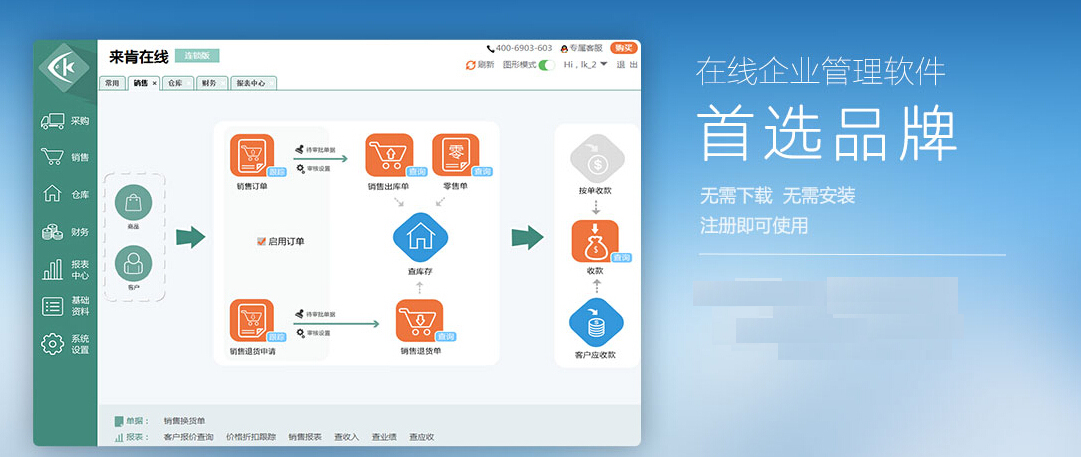Click 查询 badge on 收款
Screen dimensions: 1081x457
click(x=621, y=258)
